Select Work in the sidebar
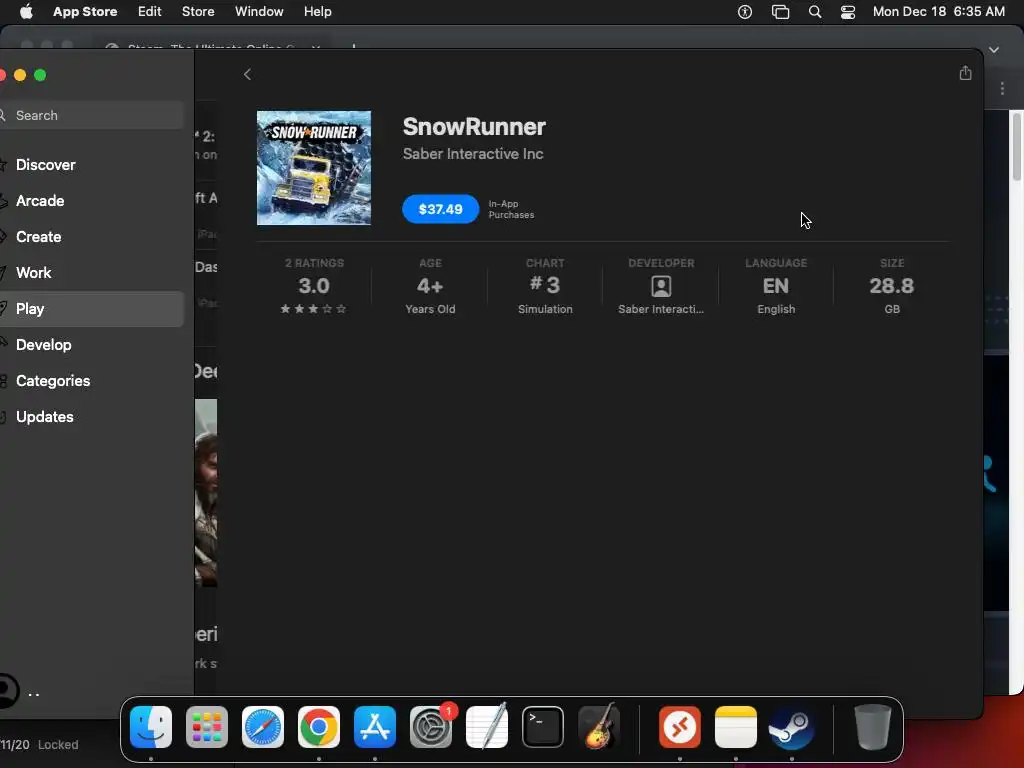Viewport: 1024px width, 768px height. click(x=91, y=272)
